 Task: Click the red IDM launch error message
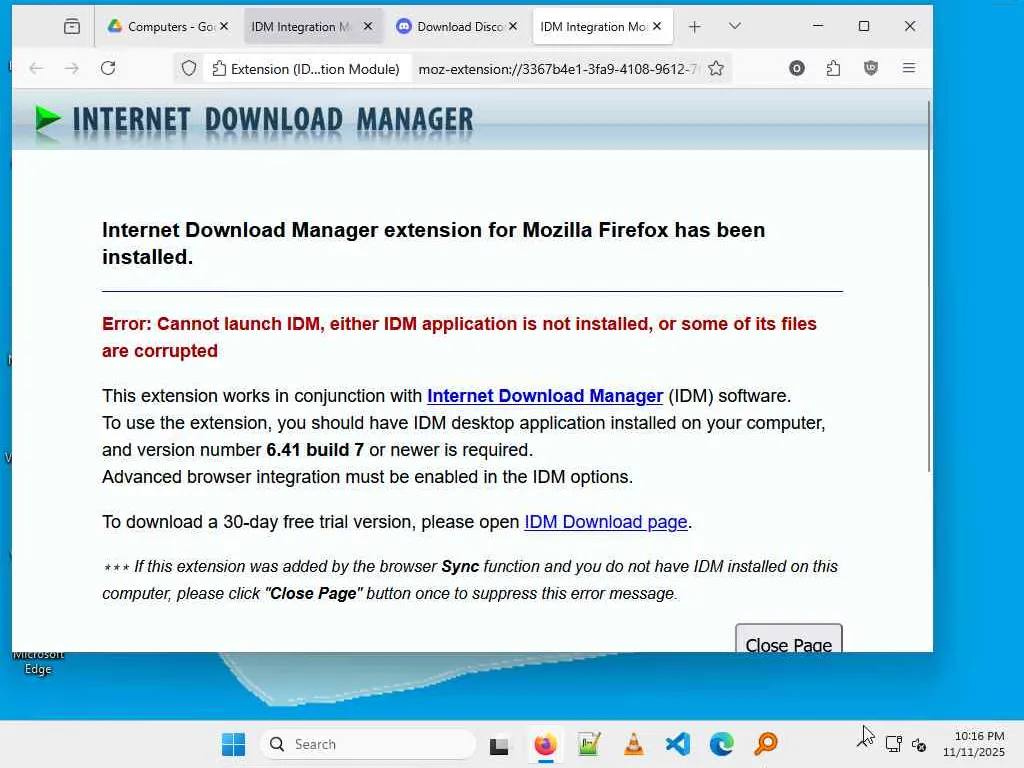pos(459,337)
